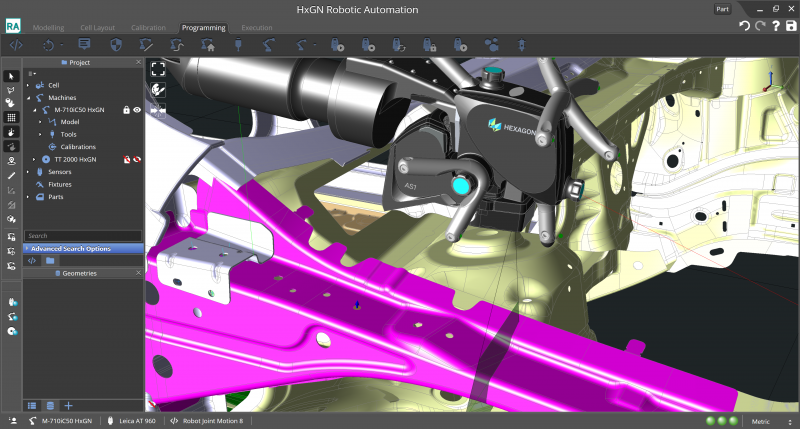Click the undo arrow icon
Screen dimensions: 800x429
(x=744, y=26)
